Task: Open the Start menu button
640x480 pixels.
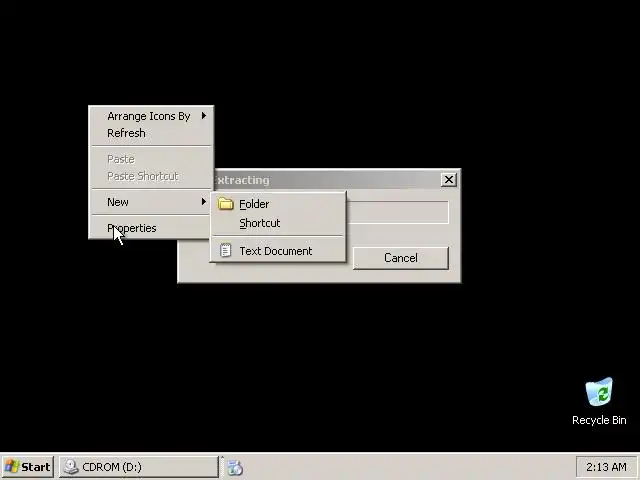Action: click(27, 467)
